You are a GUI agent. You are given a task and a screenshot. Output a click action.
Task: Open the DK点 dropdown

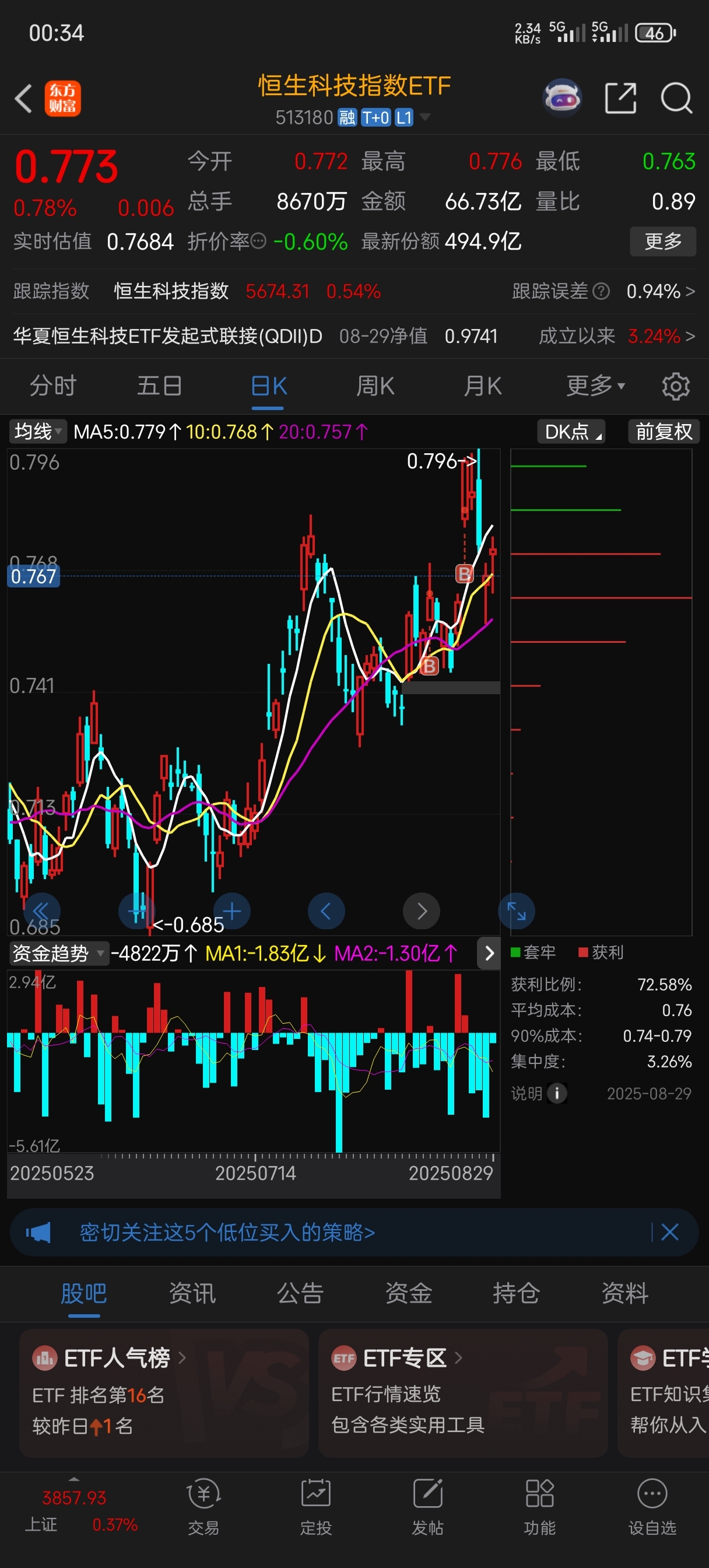[x=571, y=432]
